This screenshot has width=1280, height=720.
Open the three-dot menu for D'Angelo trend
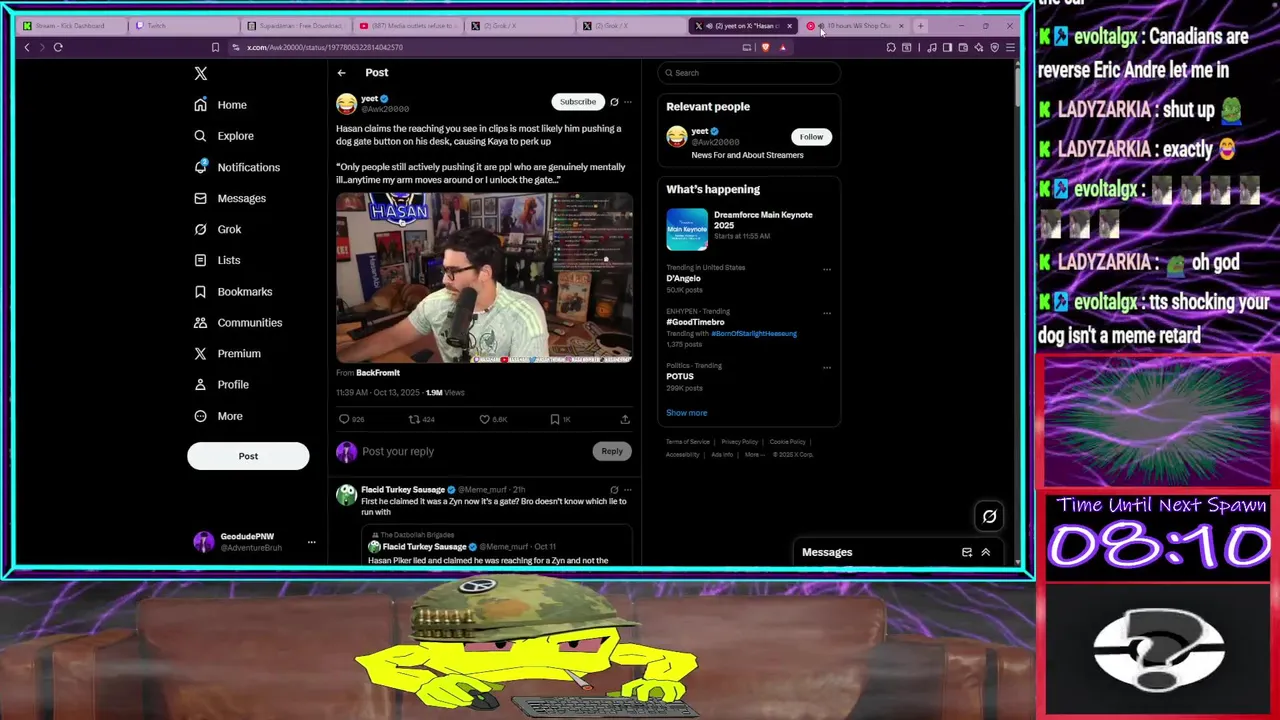click(827, 269)
